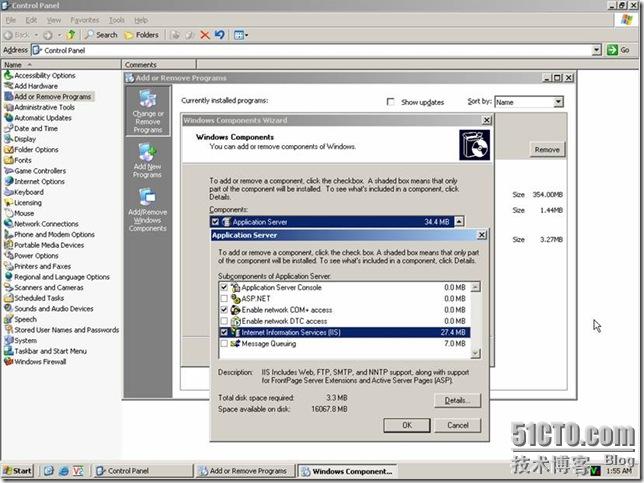
Task: Select Taskbar and Start Menu item
Action: (46, 351)
